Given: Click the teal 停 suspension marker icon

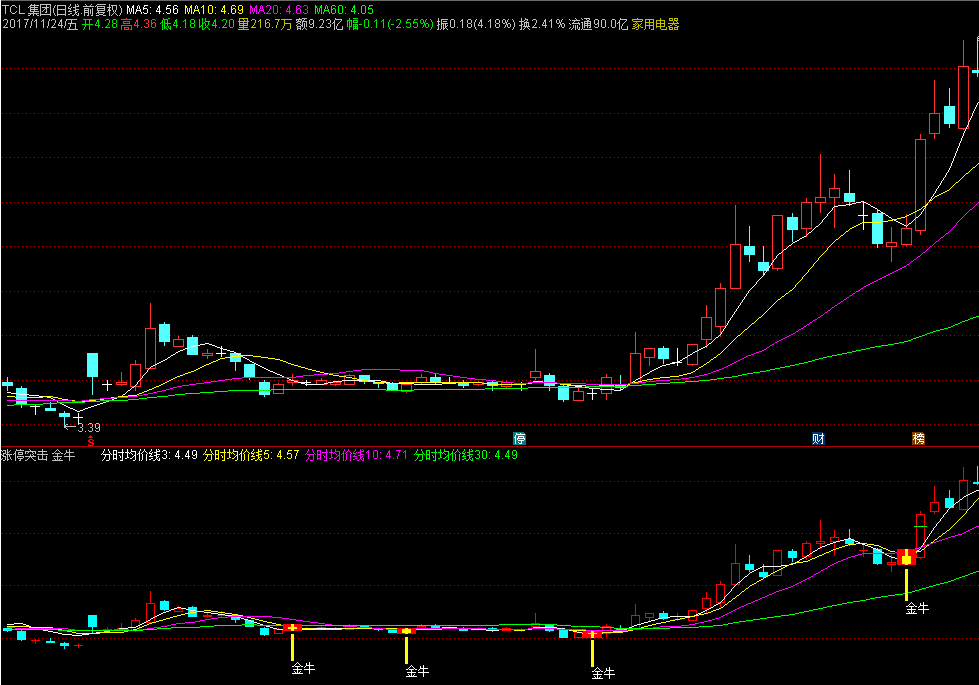Looking at the screenshot, I should [519, 438].
